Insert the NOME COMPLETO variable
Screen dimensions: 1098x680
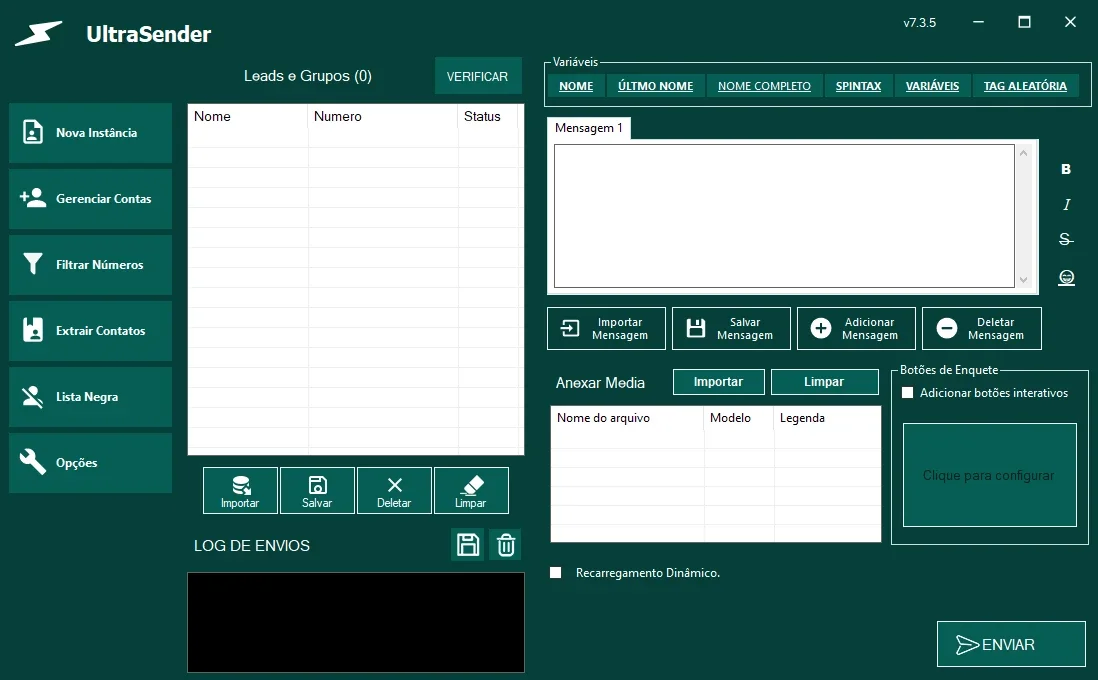click(x=764, y=86)
